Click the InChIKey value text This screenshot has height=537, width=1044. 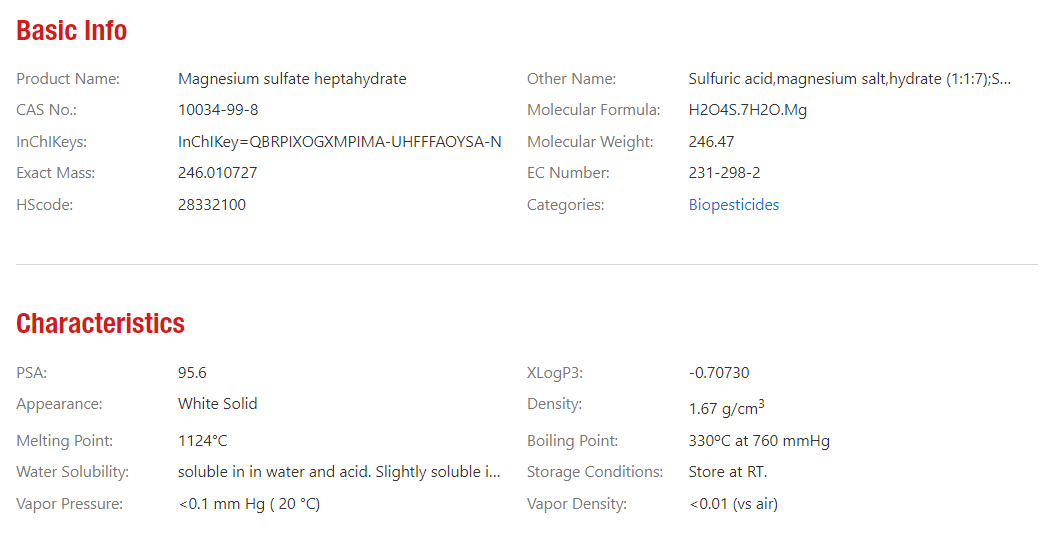tap(340, 142)
